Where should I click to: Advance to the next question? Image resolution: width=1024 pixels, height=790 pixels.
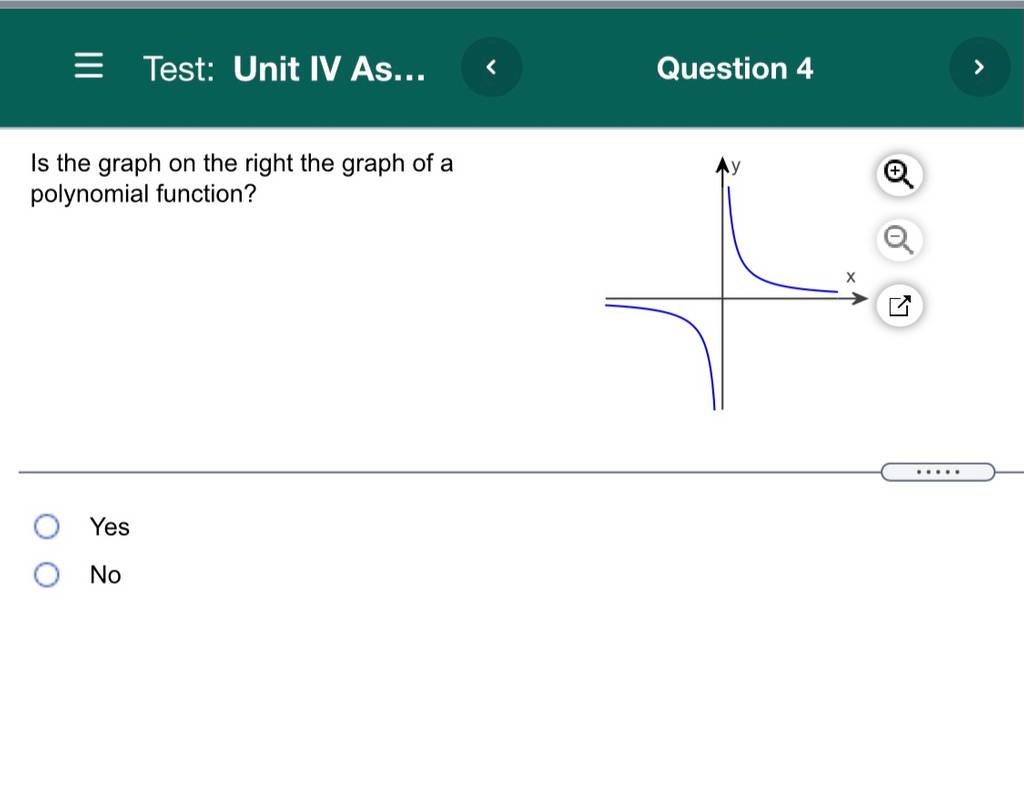pyautogui.click(x=979, y=67)
